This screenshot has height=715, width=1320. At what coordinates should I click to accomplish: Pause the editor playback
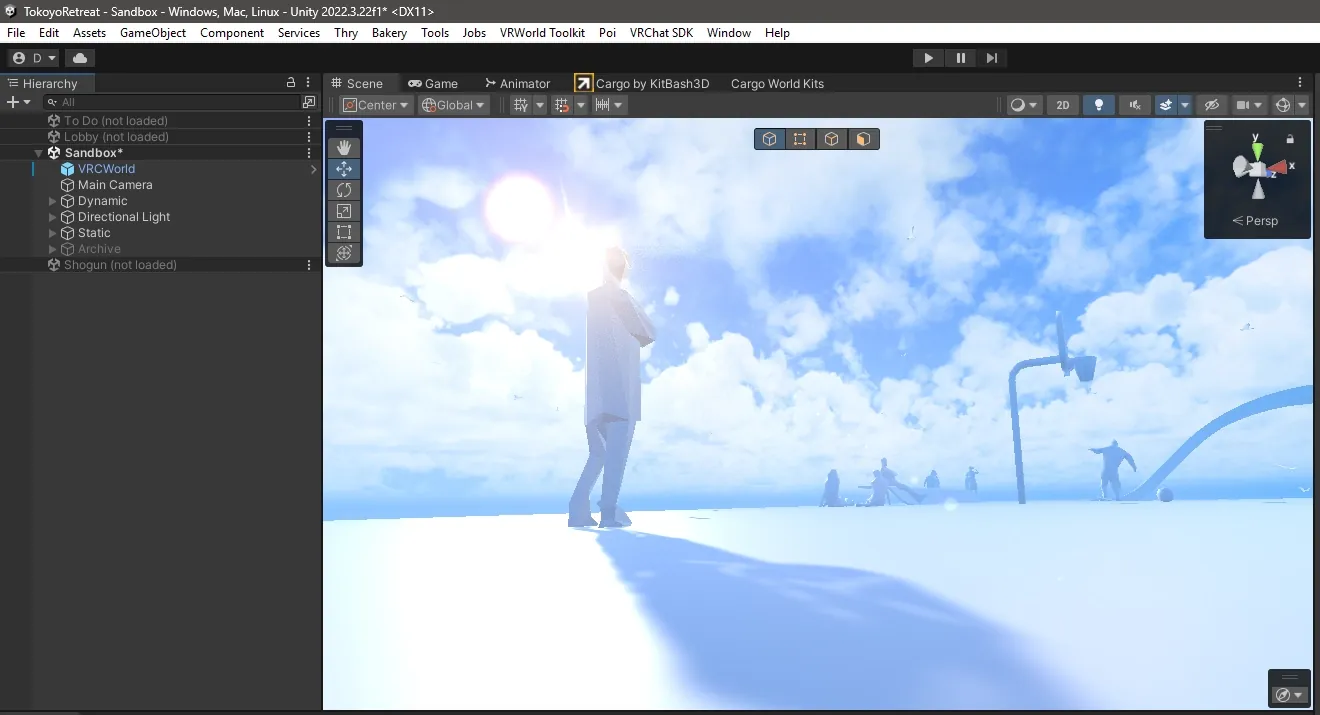[x=960, y=58]
